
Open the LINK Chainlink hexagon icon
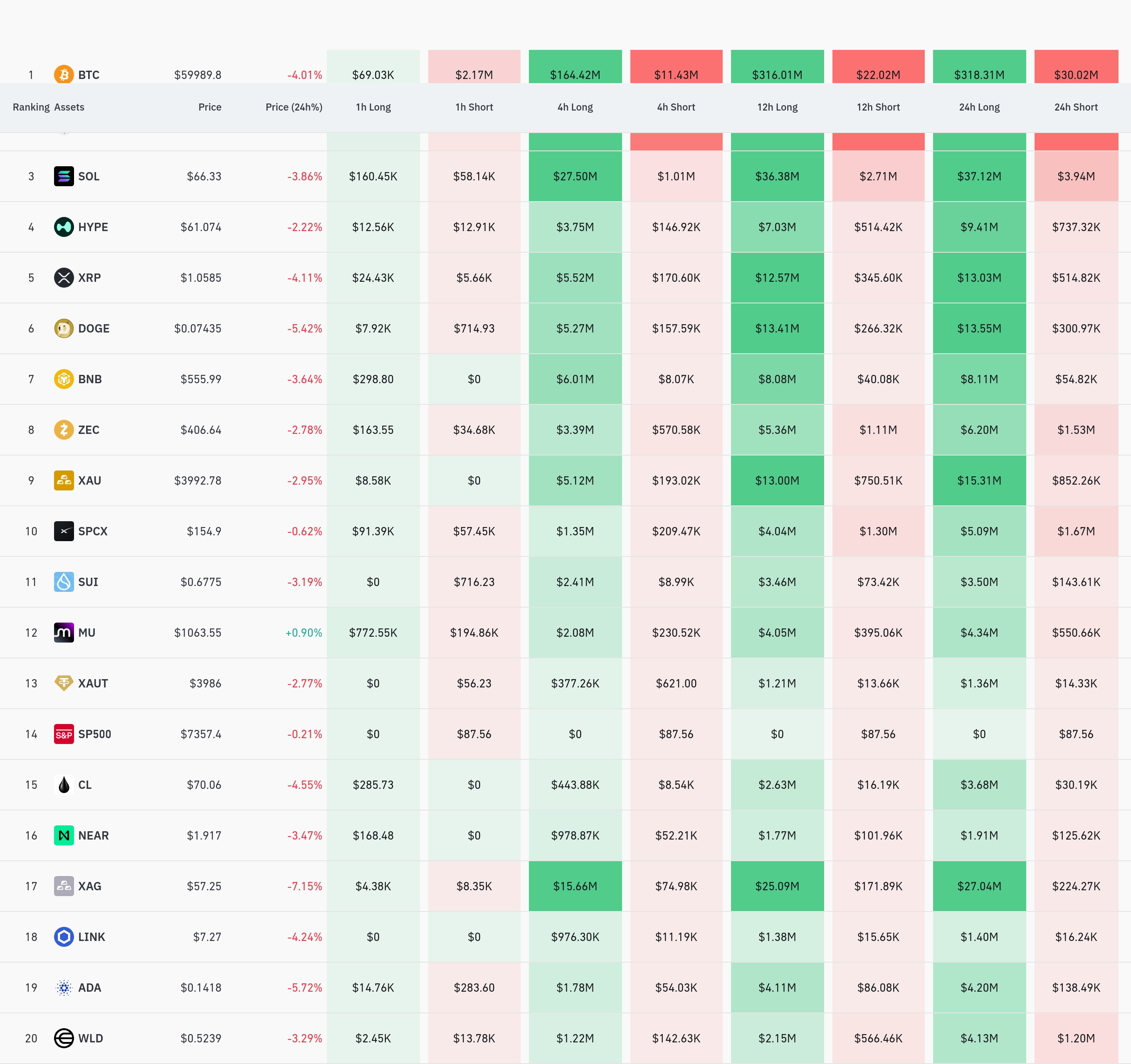pos(64,937)
